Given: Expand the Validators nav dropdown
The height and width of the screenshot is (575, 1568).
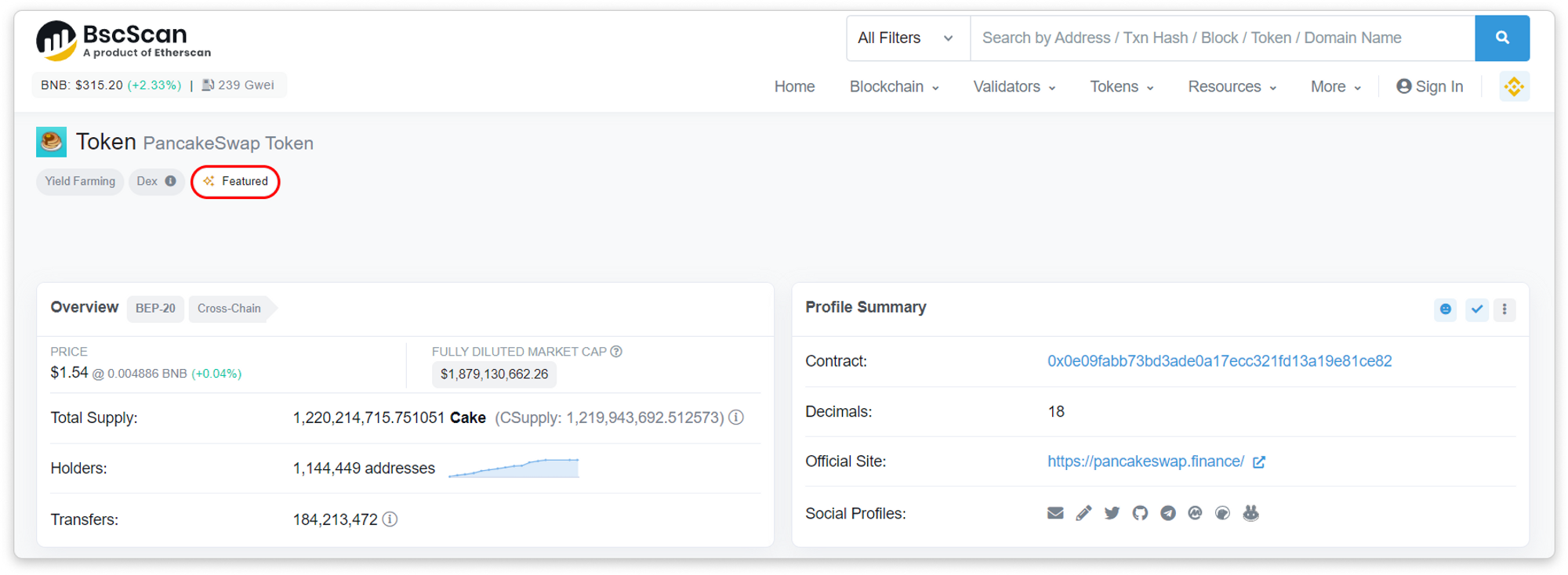Looking at the screenshot, I should (x=1014, y=86).
